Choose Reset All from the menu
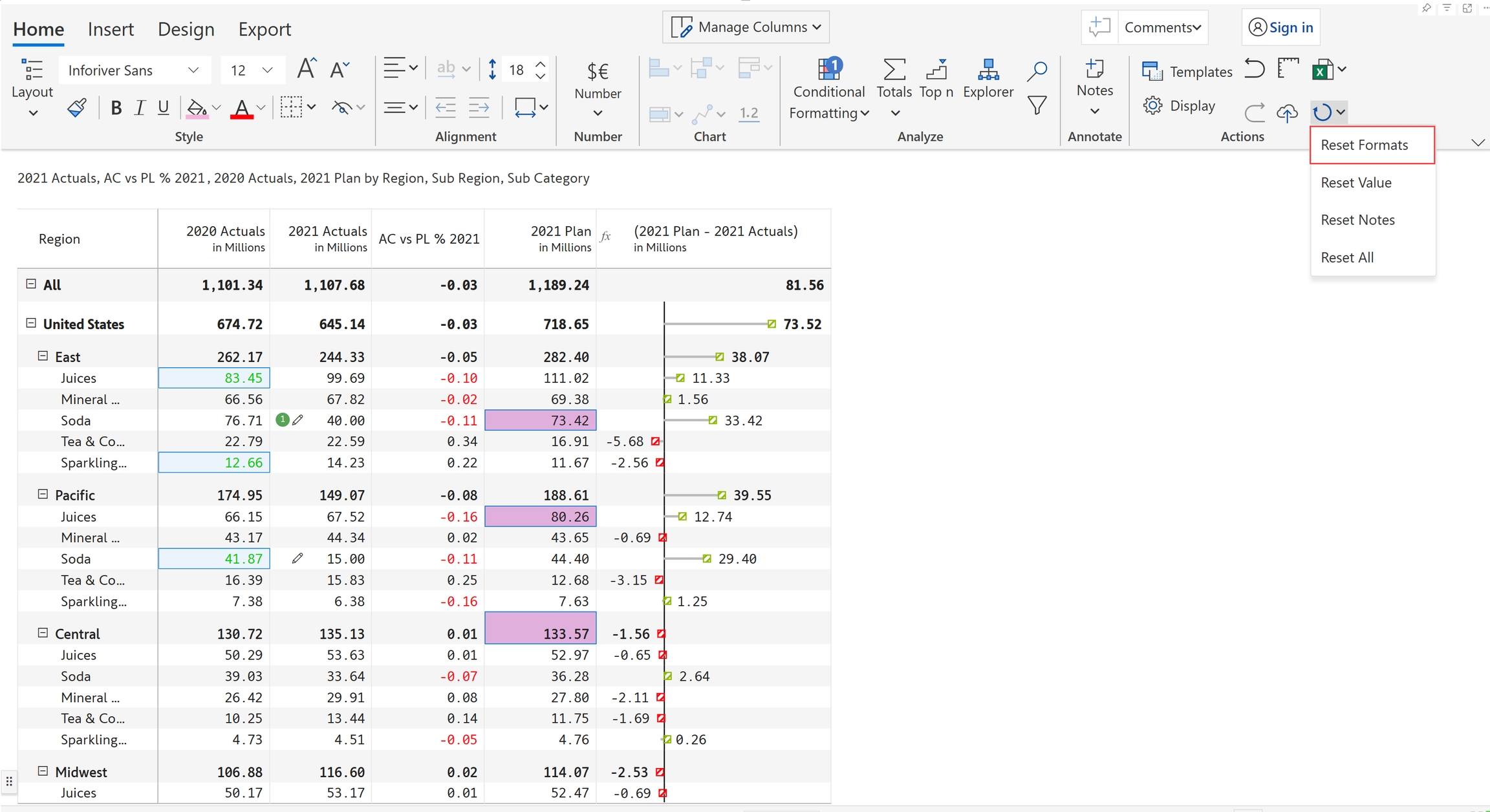Image resolution: width=1490 pixels, height=812 pixels. click(1347, 257)
